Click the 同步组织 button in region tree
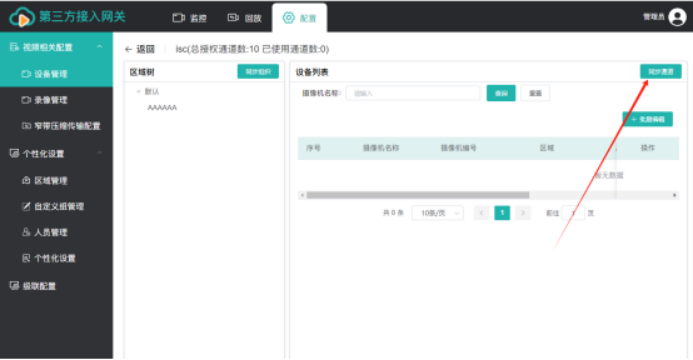 click(258, 72)
